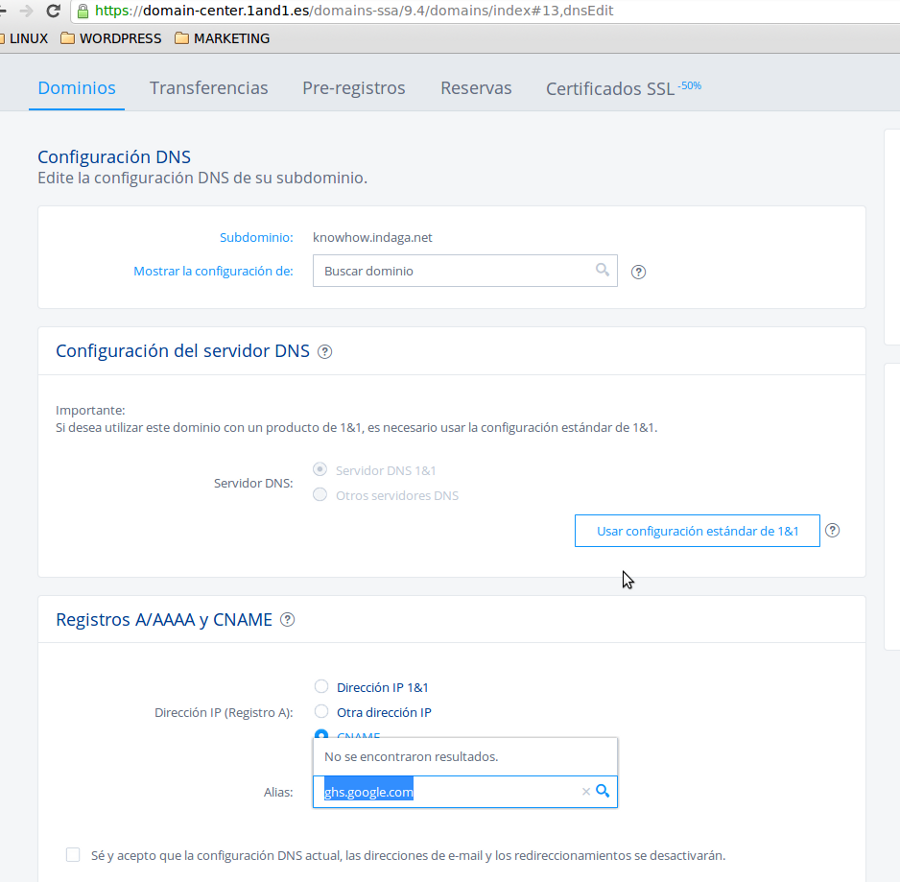Click Usar configuración estándar de 1&1 button
This screenshot has width=900, height=882.
697,531
